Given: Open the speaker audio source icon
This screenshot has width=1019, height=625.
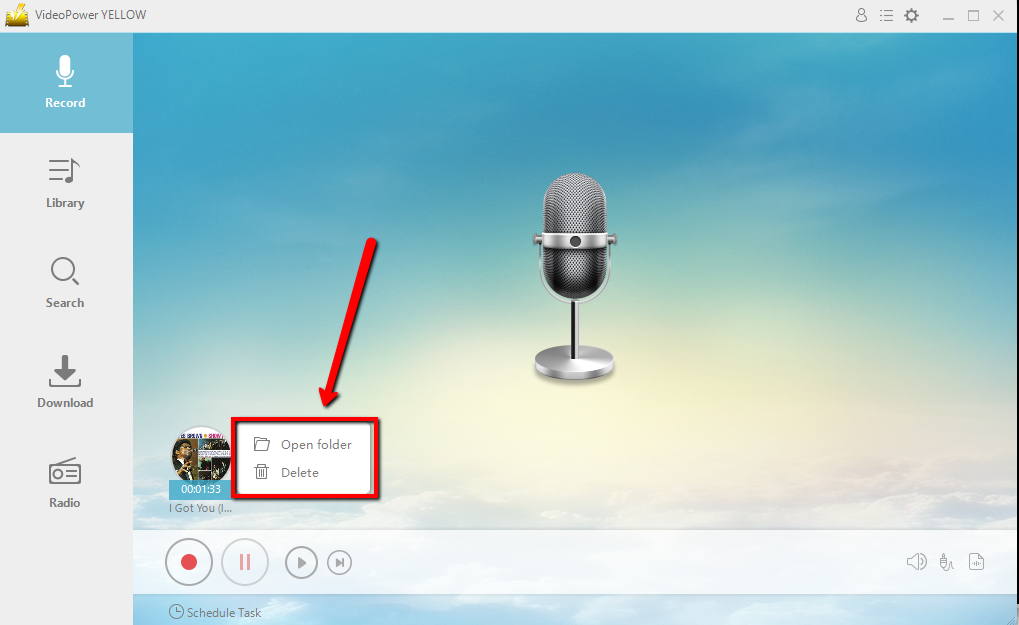Looking at the screenshot, I should point(915,561).
